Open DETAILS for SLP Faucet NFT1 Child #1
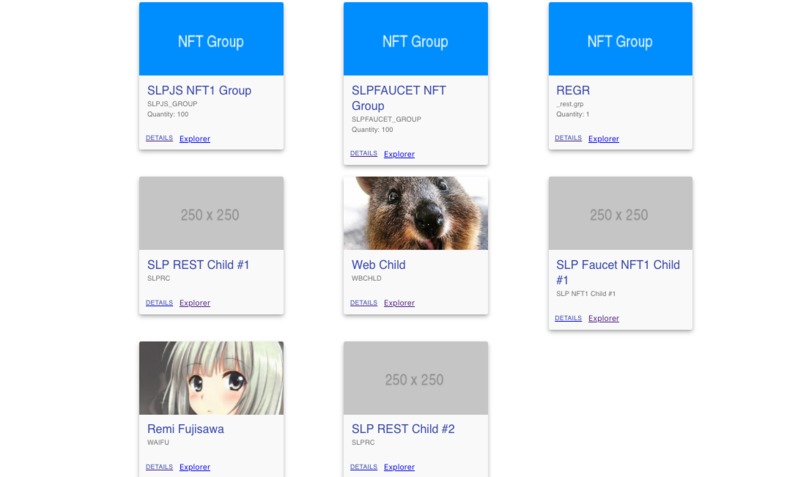 click(569, 318)
